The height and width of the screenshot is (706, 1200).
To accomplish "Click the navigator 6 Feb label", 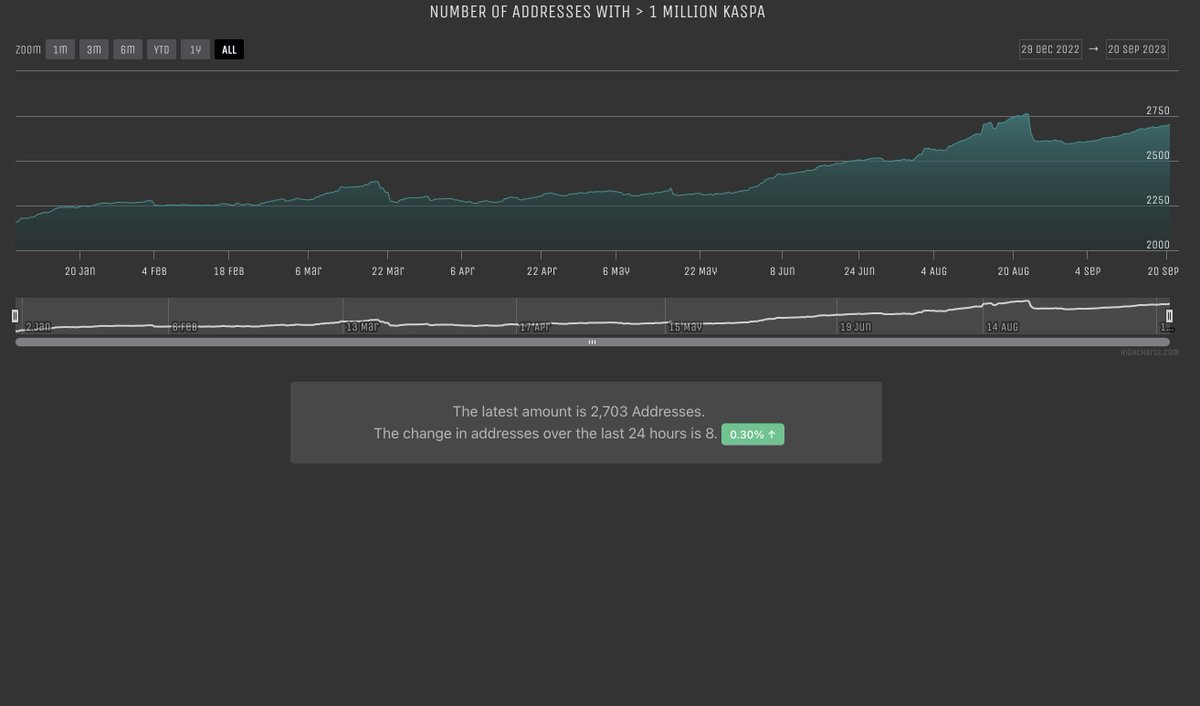I will point(184,327).
